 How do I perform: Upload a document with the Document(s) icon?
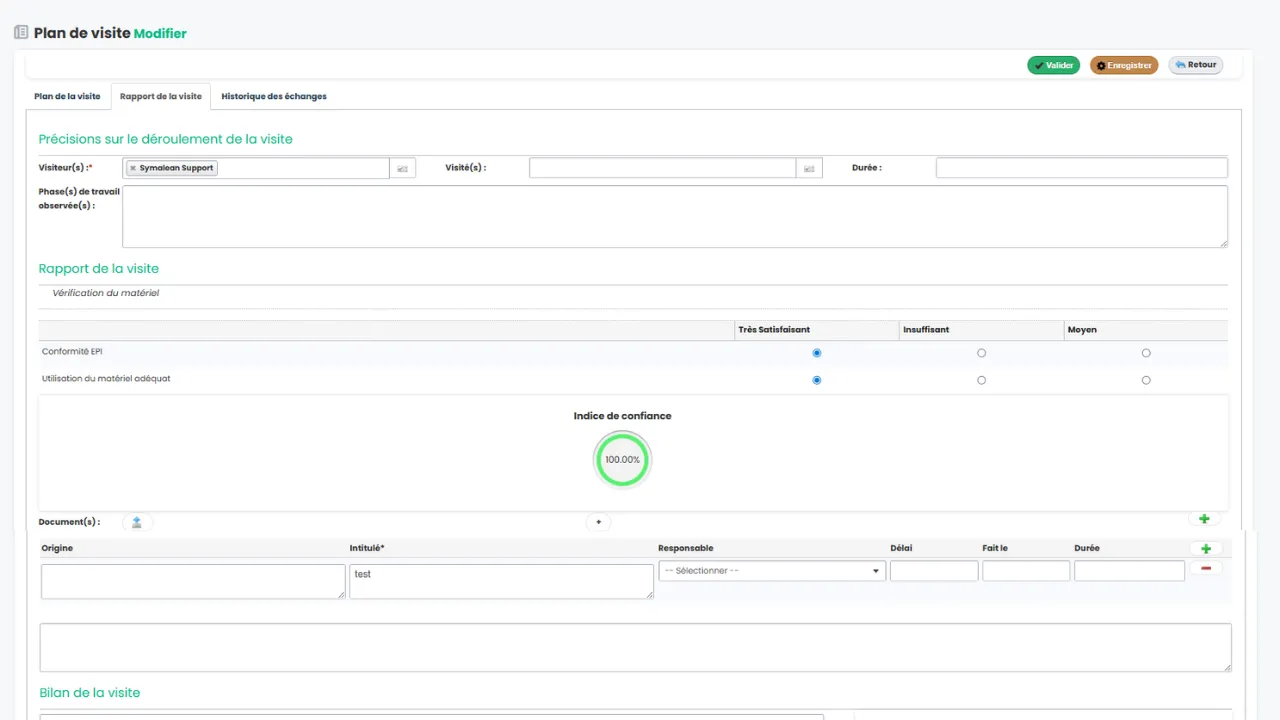click(137, 522)
